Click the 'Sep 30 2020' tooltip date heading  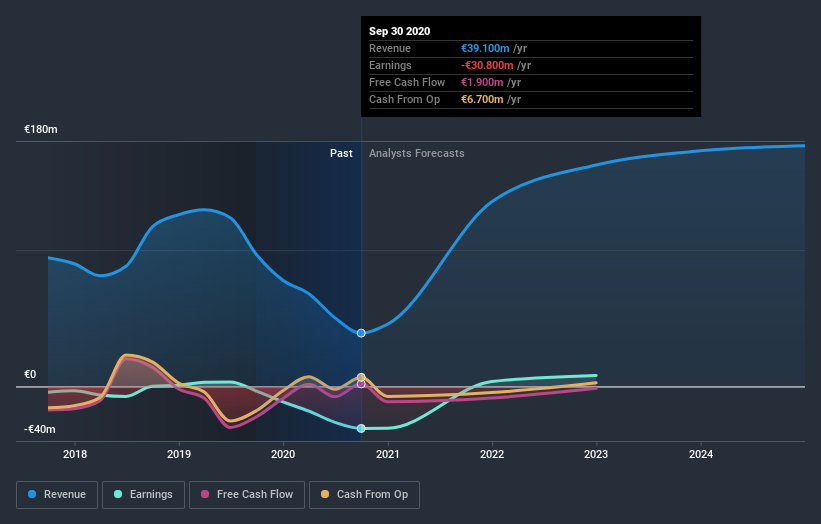(400, 31)
